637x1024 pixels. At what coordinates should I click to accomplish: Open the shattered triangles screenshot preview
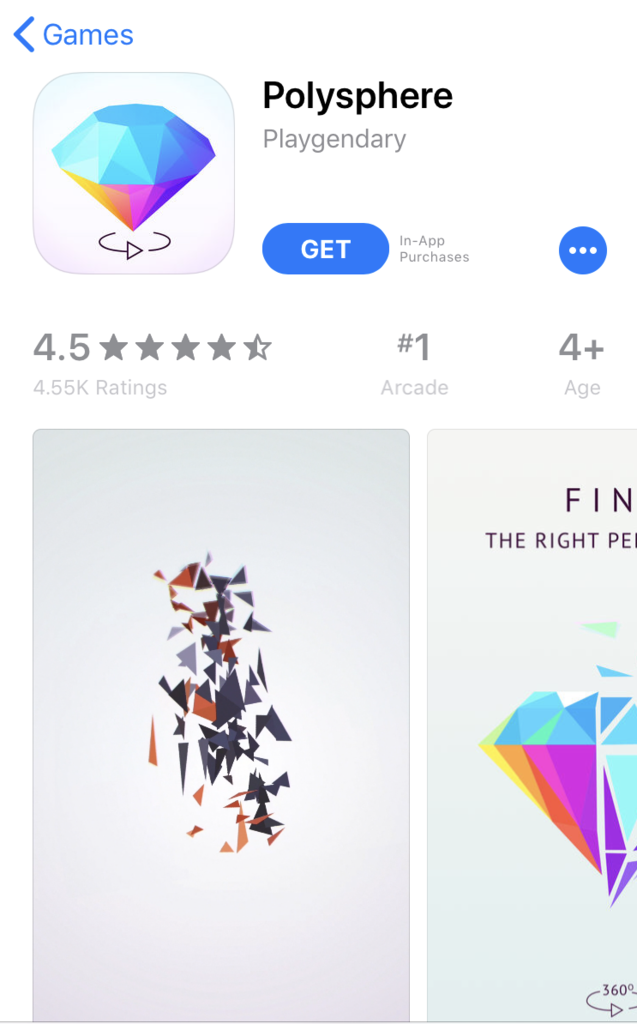coord(221,725)
